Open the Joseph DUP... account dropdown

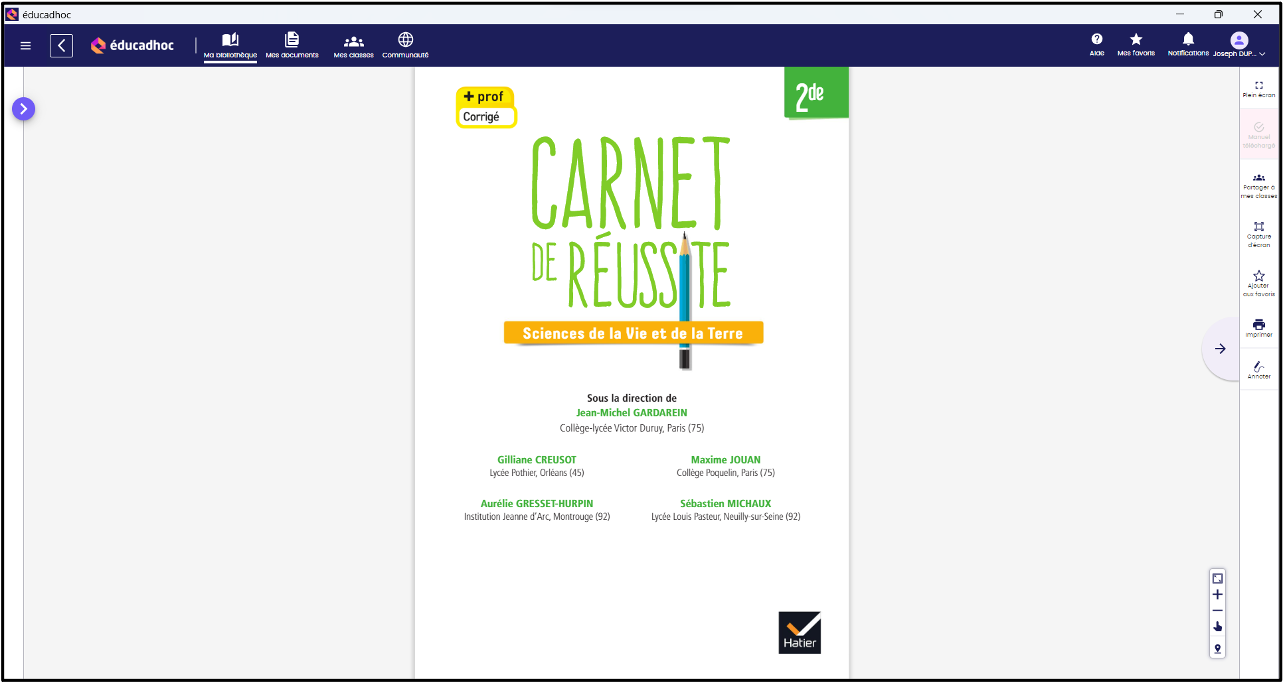click(x=1240, y=44)
